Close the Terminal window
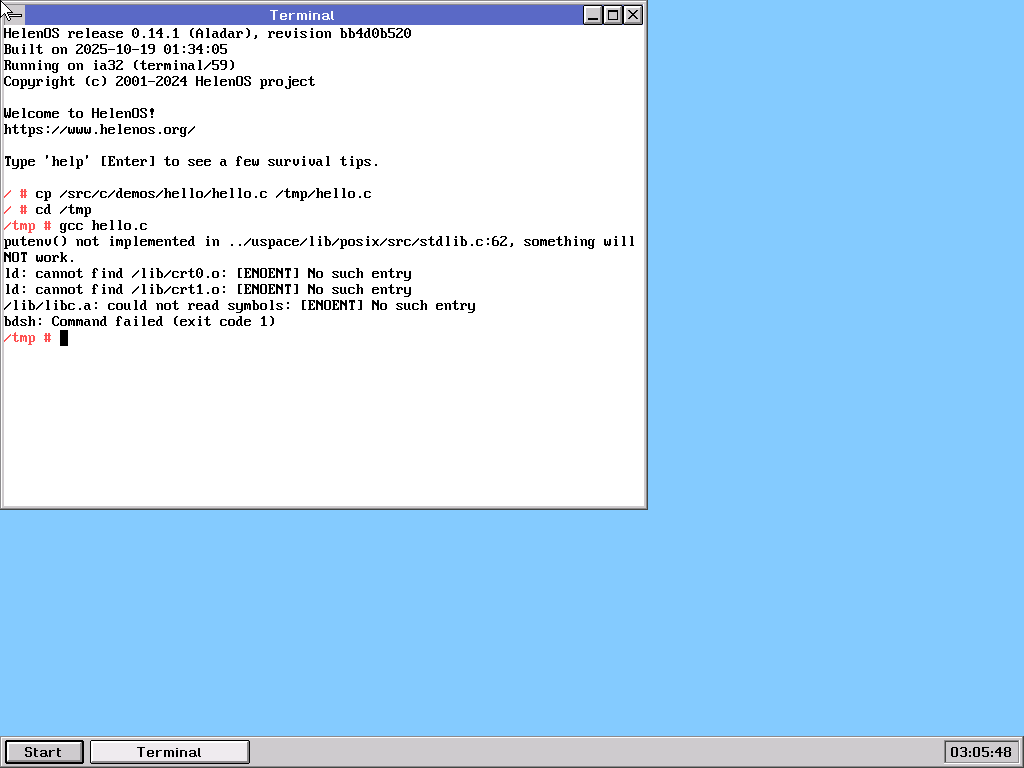 pyautogui.click(x=633, y=15)
